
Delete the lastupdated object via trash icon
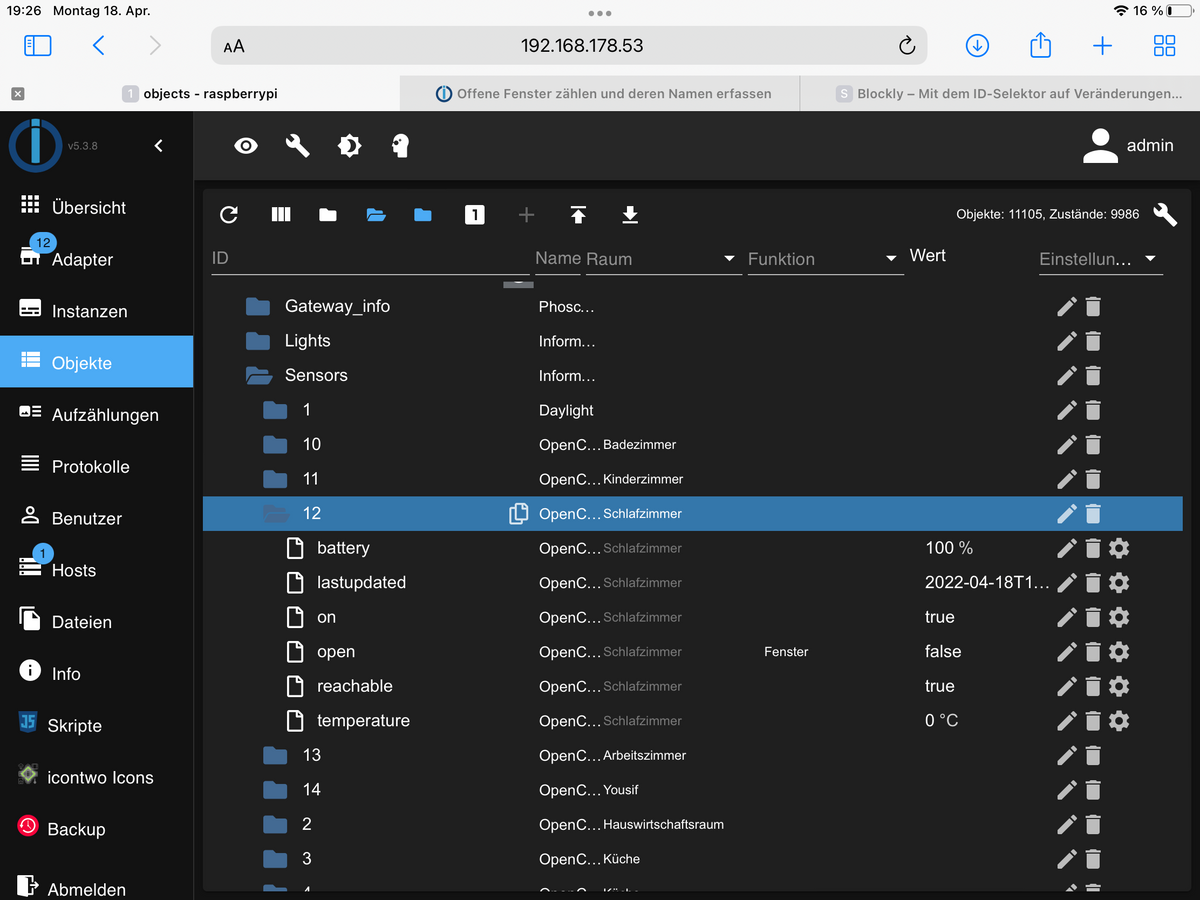[1093, 583]
